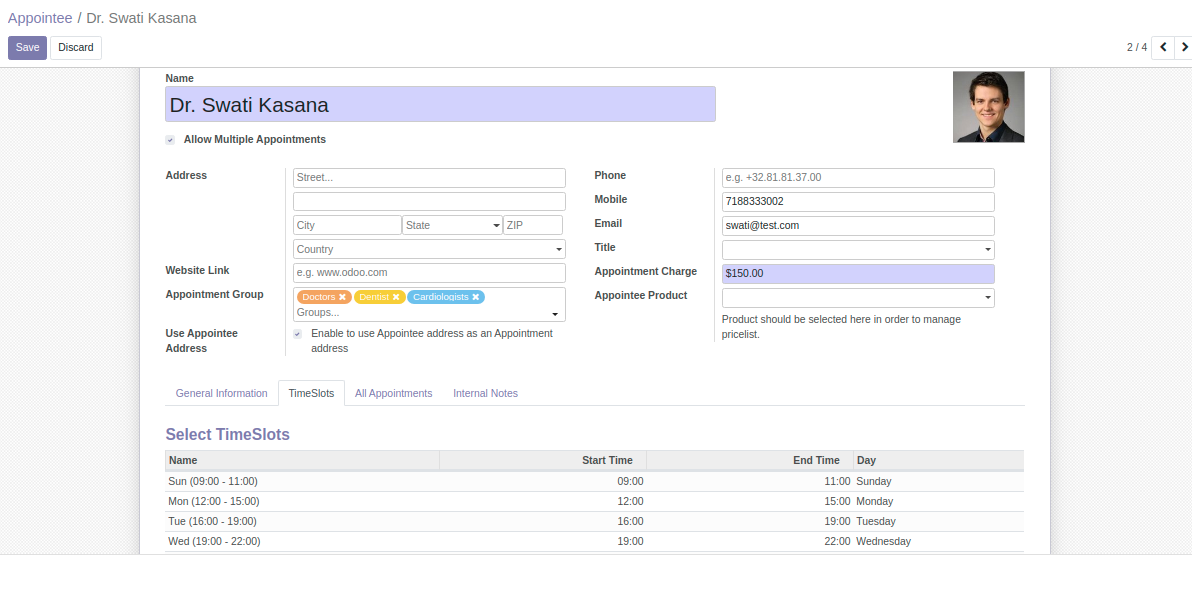The width and height of the screenshot is (1192, 604).
Task: Click the 2 / 4 record counter
Action: click(1137, 47)
